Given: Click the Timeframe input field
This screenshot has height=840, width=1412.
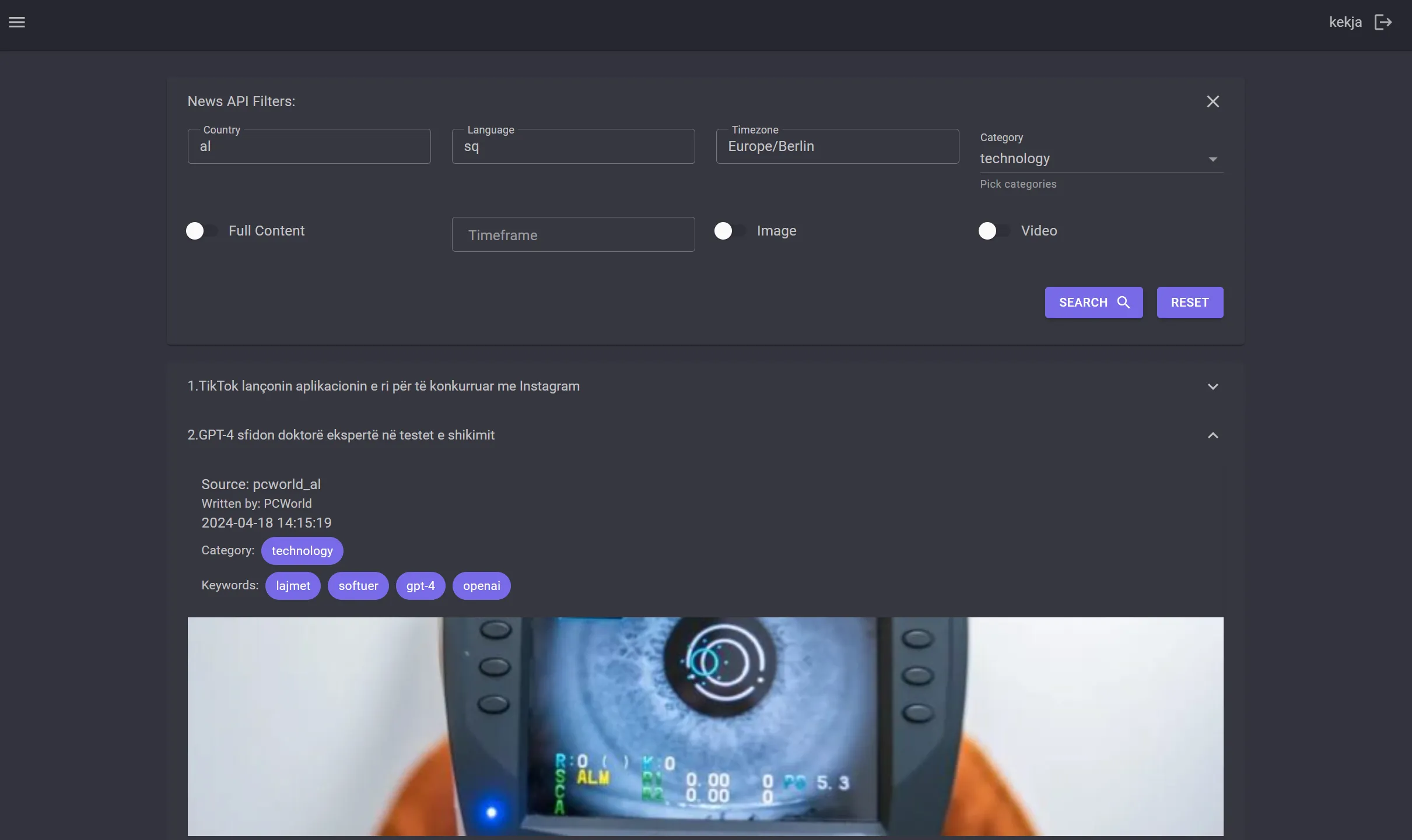Looking at the screenshot, I should pyautogui.click(x=573, y=234).
